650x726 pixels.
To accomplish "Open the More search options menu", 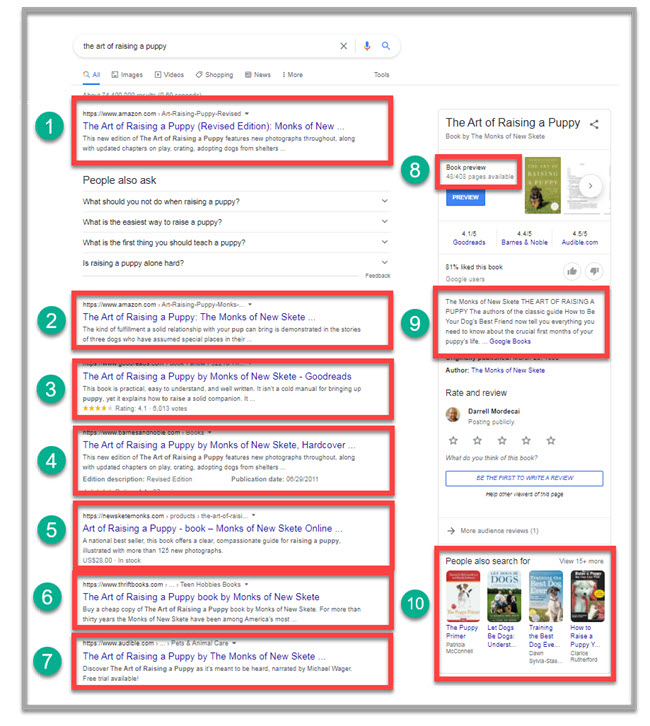I will [293, 75].
